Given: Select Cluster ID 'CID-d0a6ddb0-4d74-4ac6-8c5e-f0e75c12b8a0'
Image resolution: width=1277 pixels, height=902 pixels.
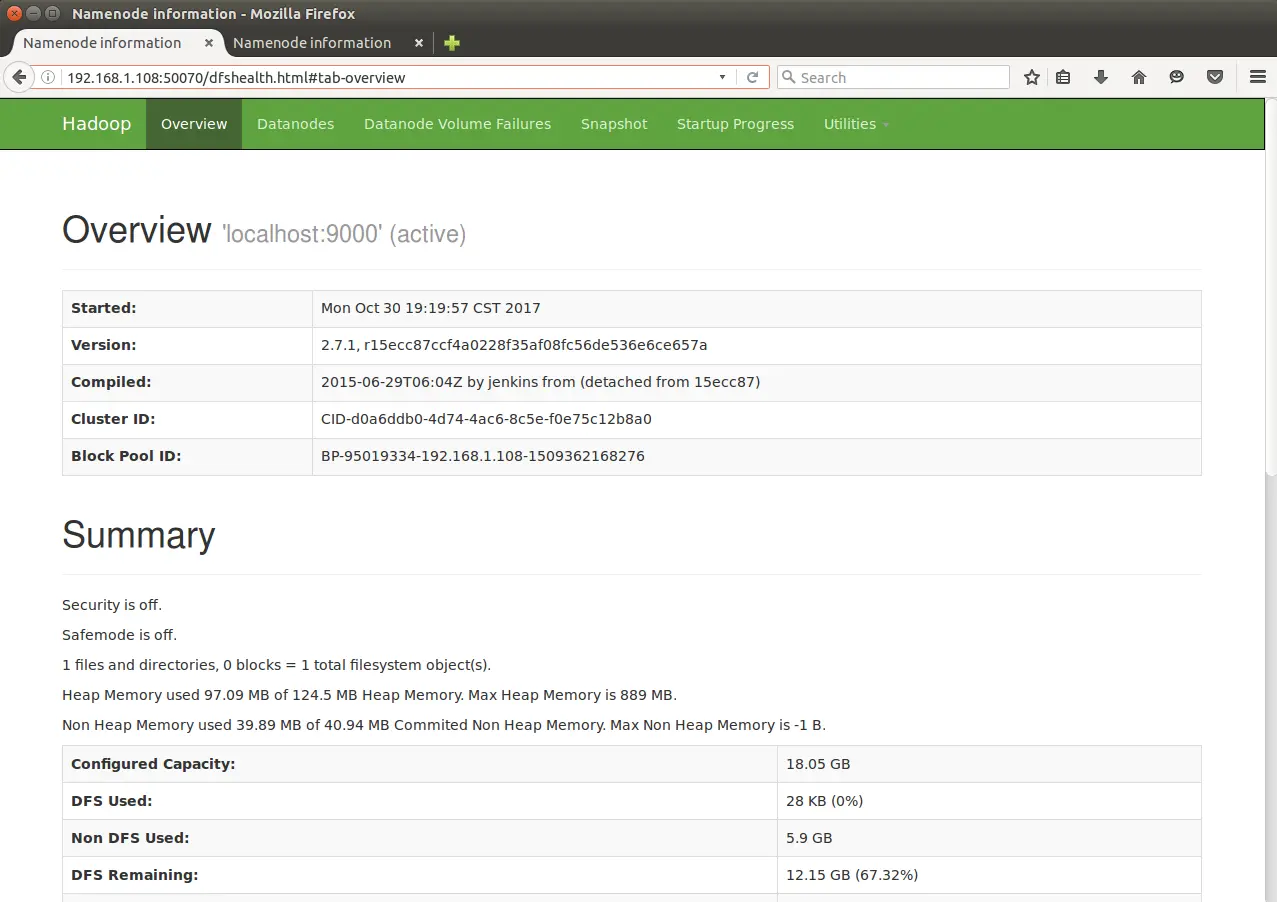Looking at the screenshot, I should pos(486,419).
